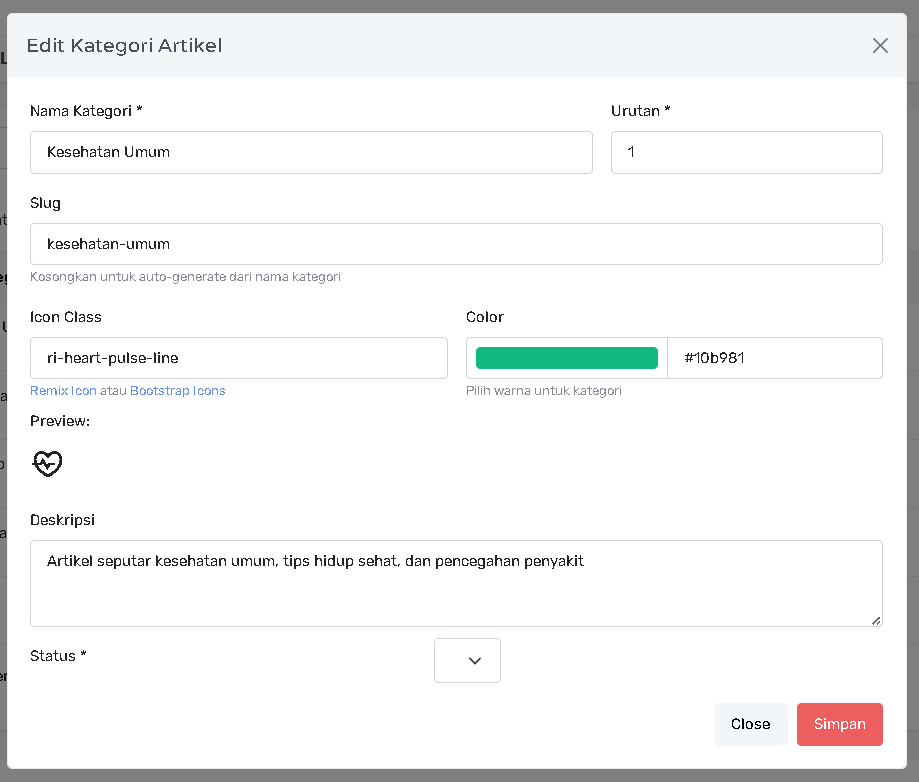Viewport: 919px width, 782px height.
Task: Click the green color swatch
Action: click(566, 358)
